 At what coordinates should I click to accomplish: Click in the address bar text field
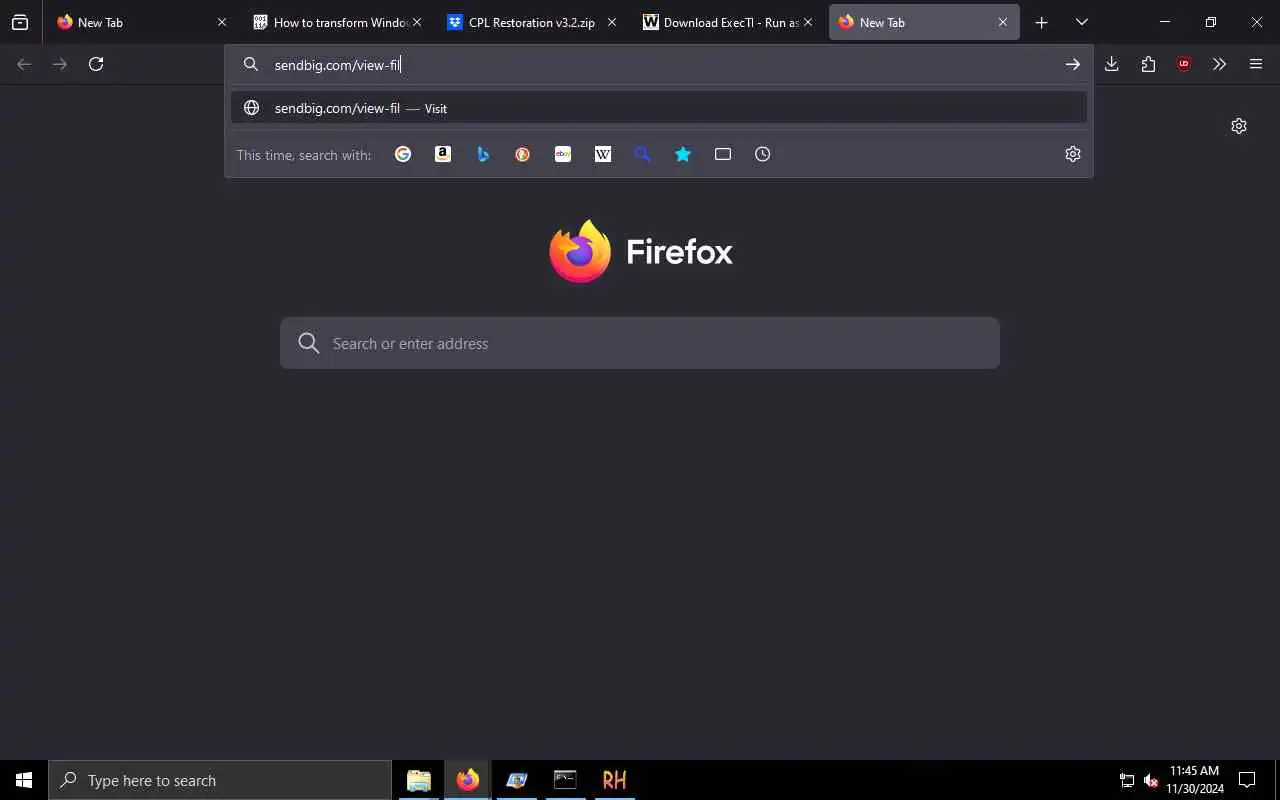660,64
